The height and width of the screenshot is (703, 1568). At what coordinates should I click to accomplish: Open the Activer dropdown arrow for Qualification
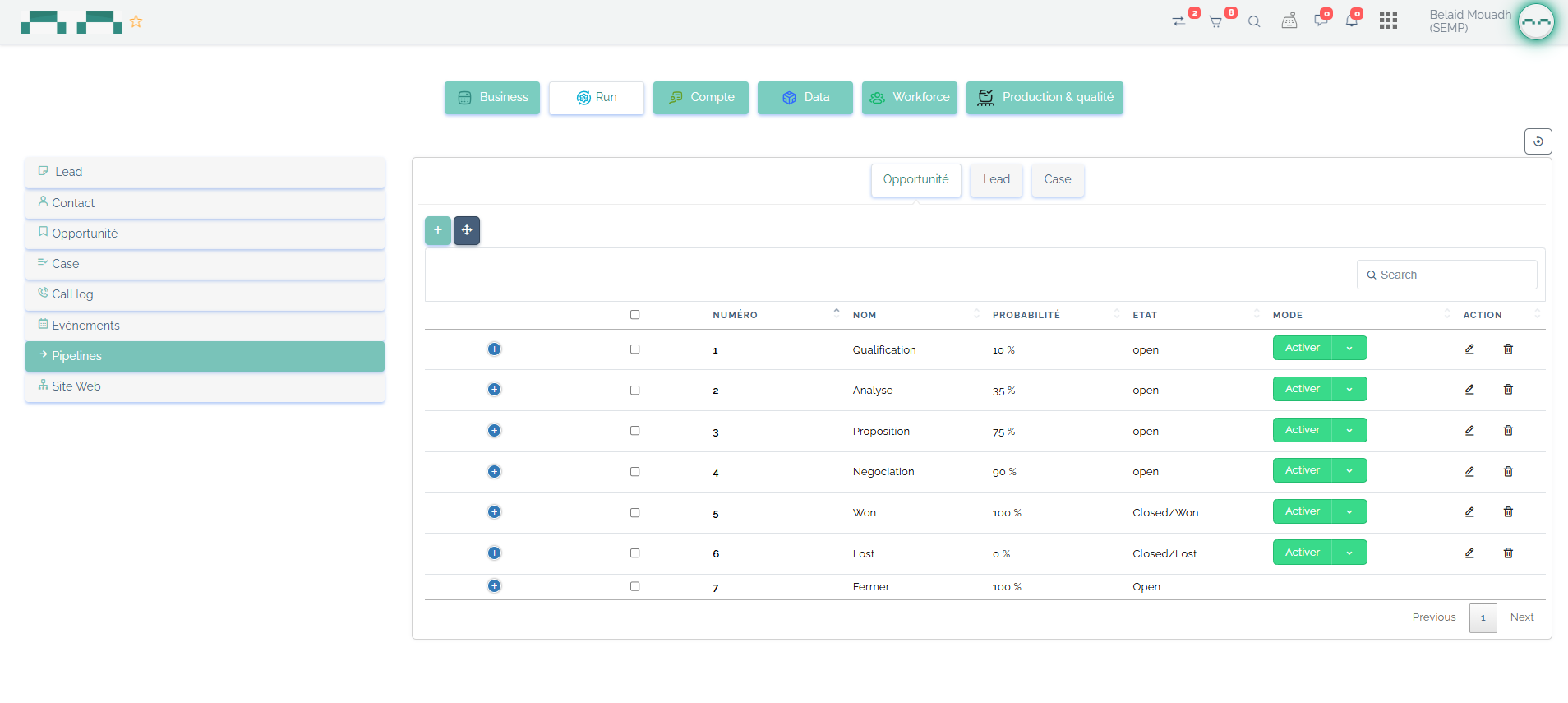pos(1349,349)
